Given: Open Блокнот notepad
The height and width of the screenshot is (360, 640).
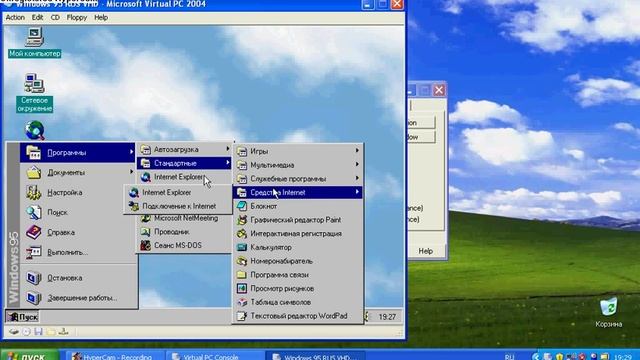Looking at the screenshot, I should click(298, 206).
